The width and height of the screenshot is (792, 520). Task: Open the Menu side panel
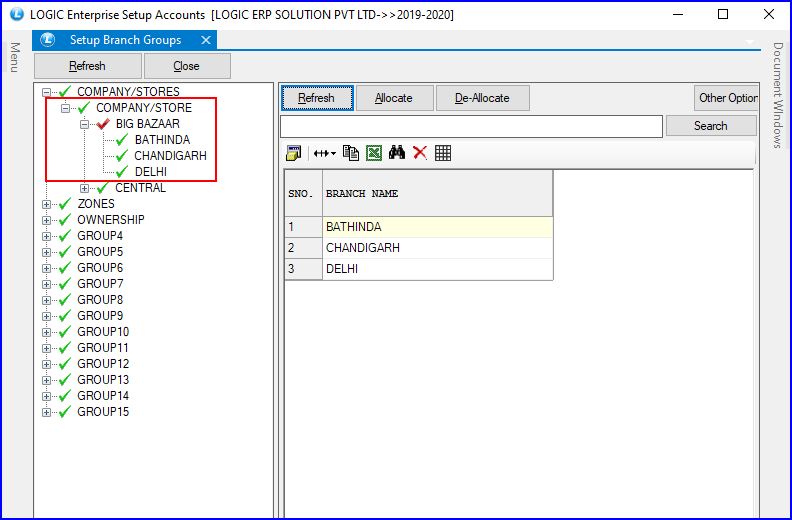(15, 57)
